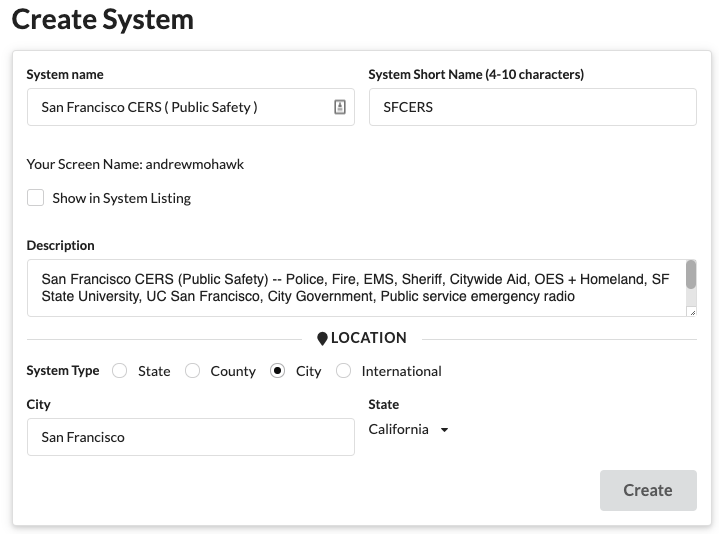
Task: Click the System name input field
Action: pyautogui.click(x=191, y=107)
